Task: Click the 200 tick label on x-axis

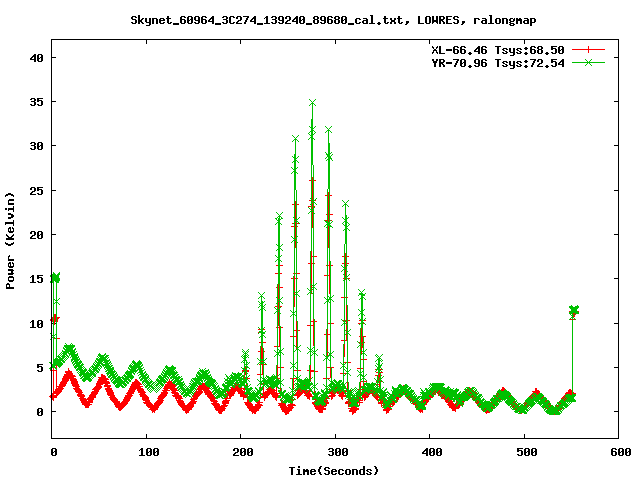Action: tap(241, 452)
